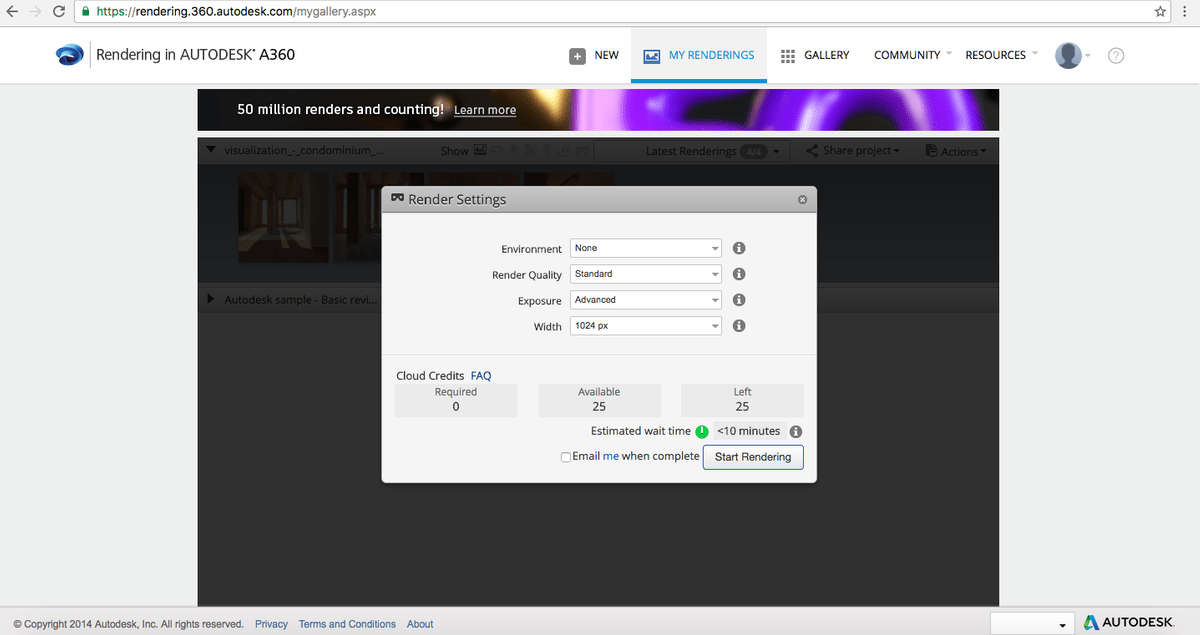Open the Environment dropdown
The height and width of the screenshot is (635, 1200).
pyautogui.click(x=646, y=248)
